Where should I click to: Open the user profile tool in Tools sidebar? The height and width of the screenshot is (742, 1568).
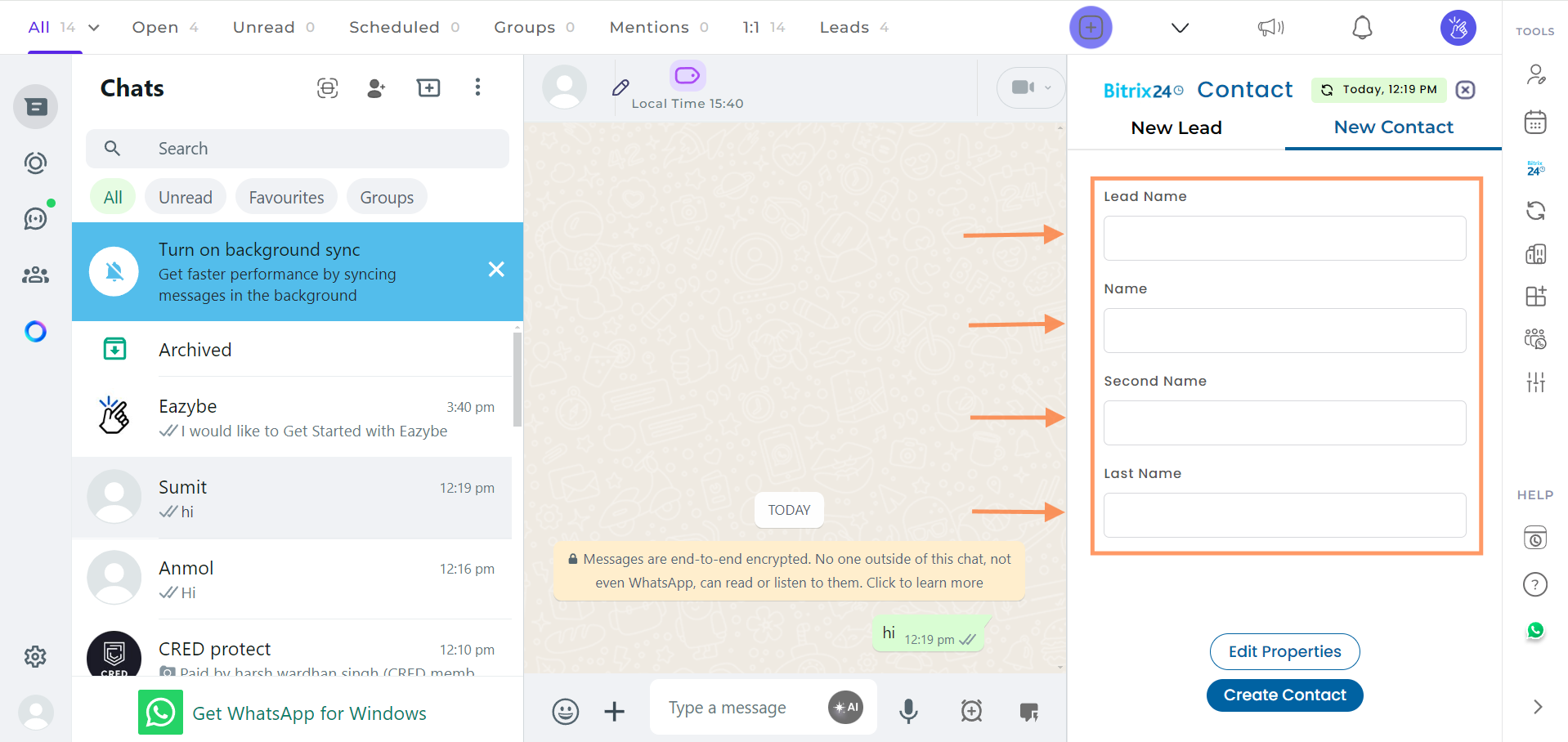(1535, 75)
